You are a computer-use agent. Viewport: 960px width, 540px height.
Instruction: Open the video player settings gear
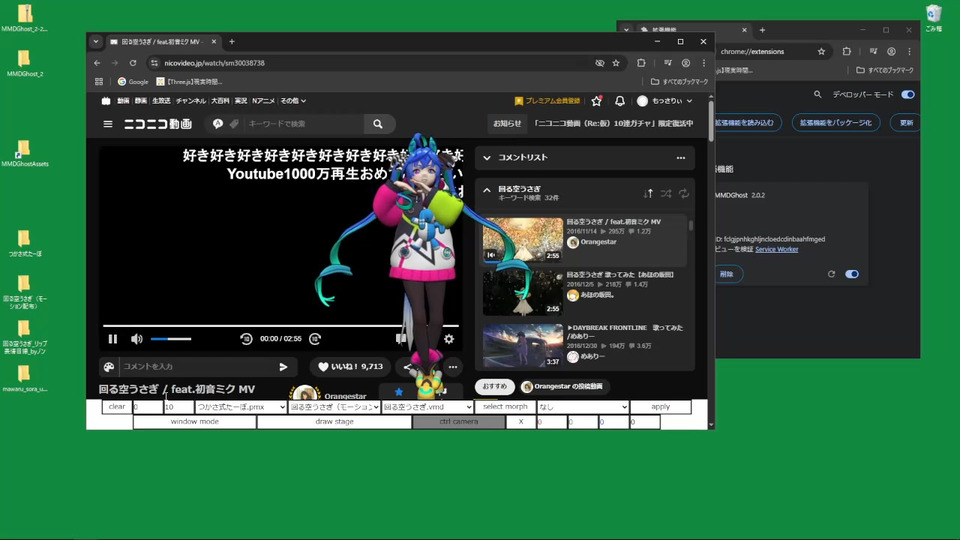pyautogui.click(x=449, y=339)
